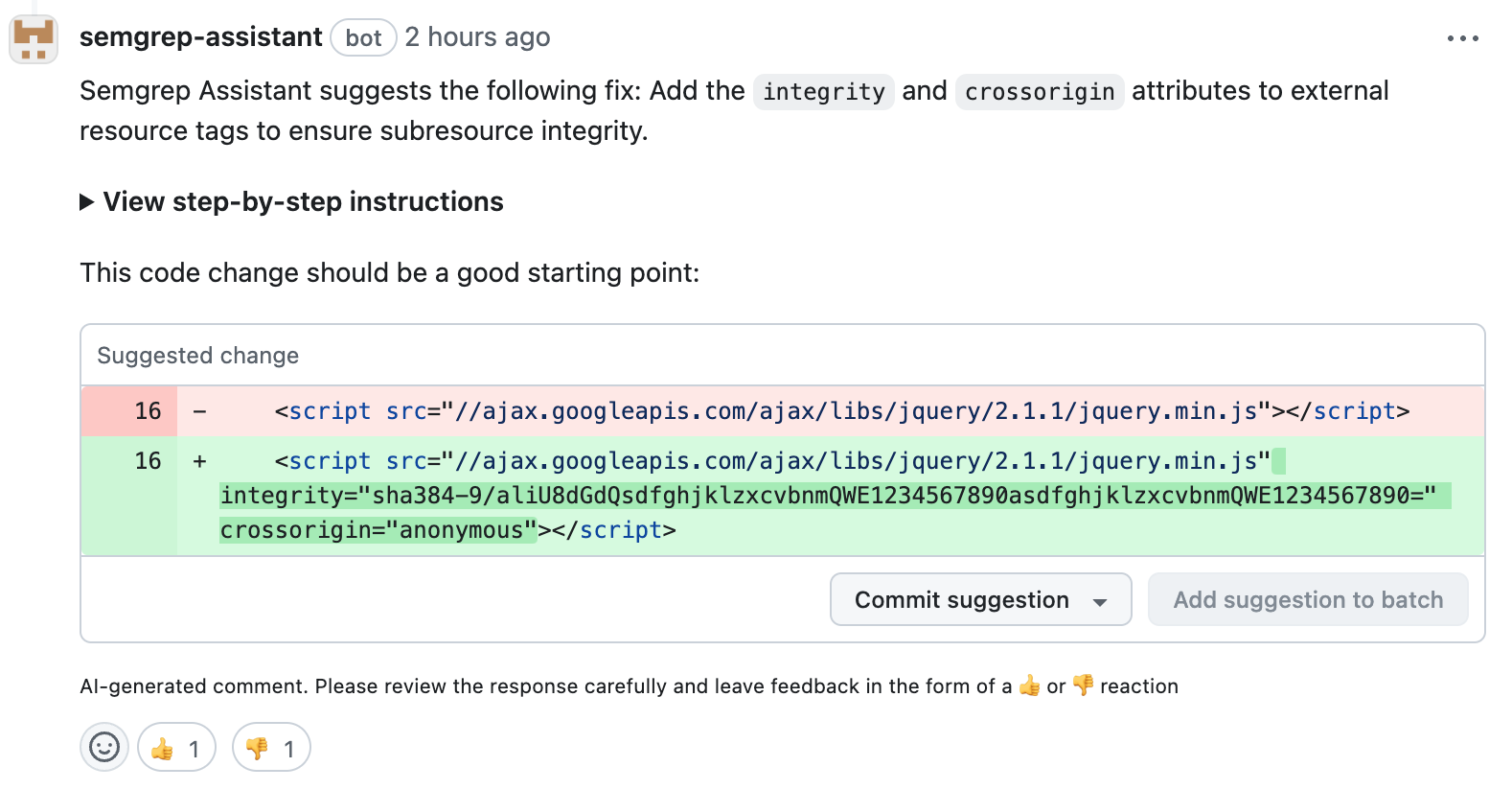Screen dimensions: 1512x790
Task: Open the emoji reaction picker smiley
Action: click(x=103, y=747)
